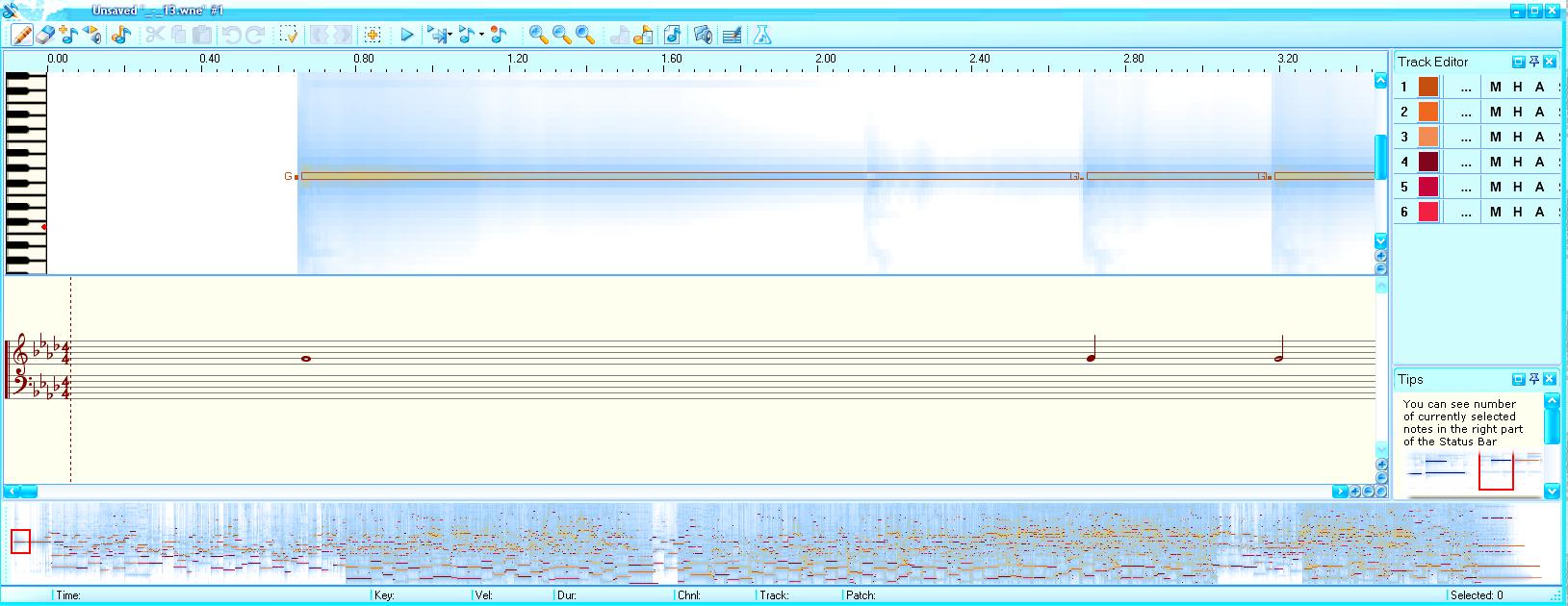Image resolution: width=1568 pixels, height=606 pixels.
Task: Open the ellipsis options for track 2
Action: coord(1466,112)
